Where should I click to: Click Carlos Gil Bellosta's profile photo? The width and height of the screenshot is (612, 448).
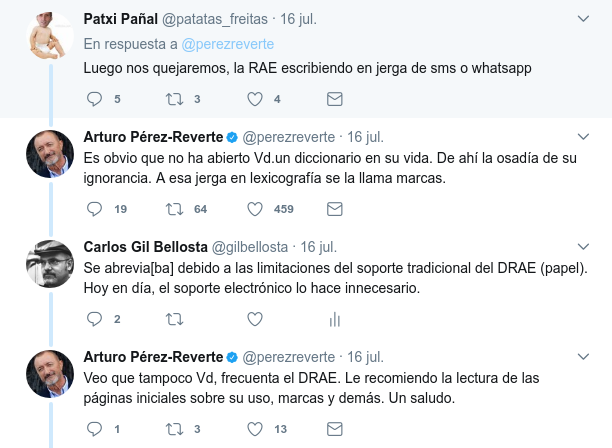click(49, 264)
